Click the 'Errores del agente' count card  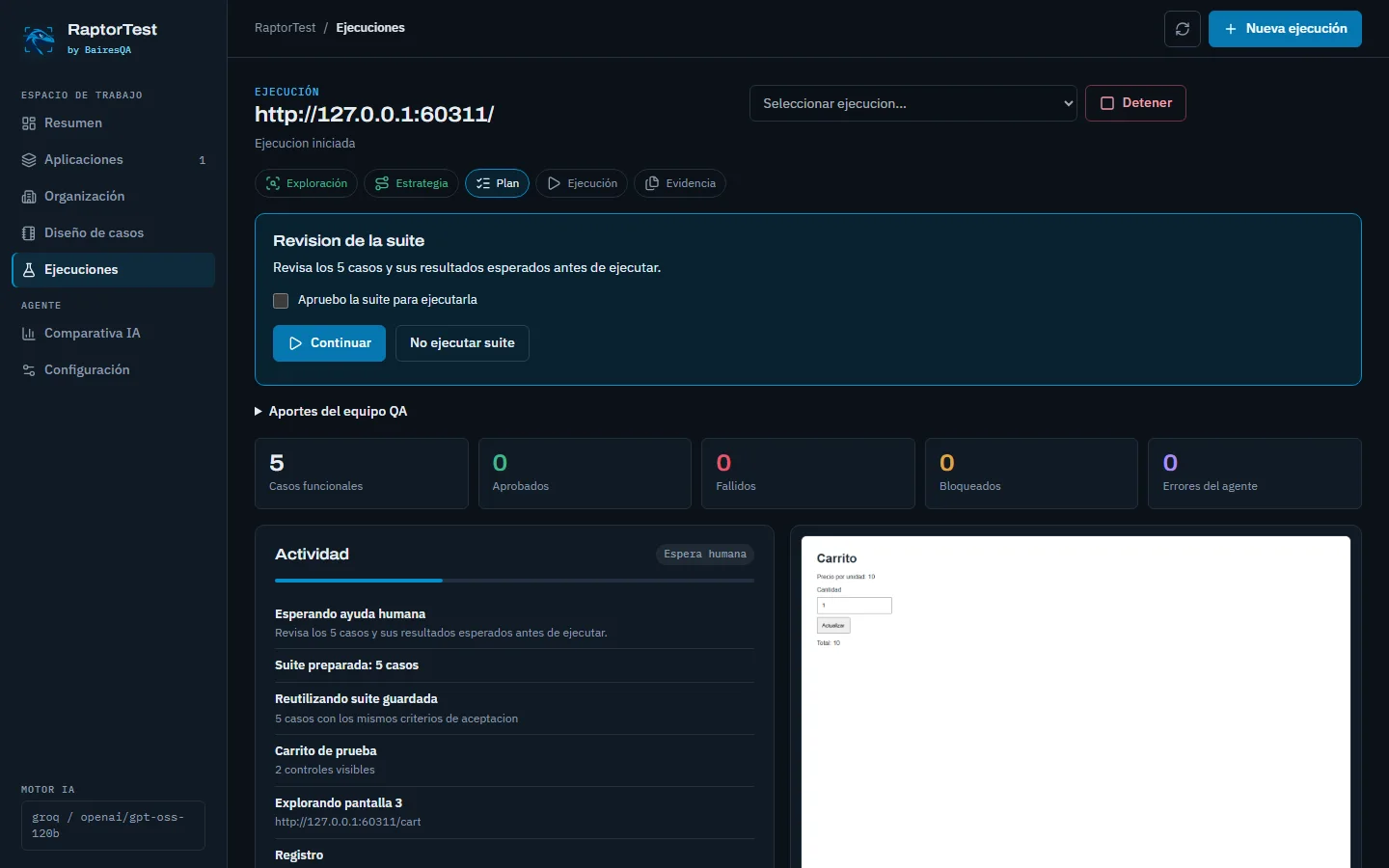click(1255, 474)
